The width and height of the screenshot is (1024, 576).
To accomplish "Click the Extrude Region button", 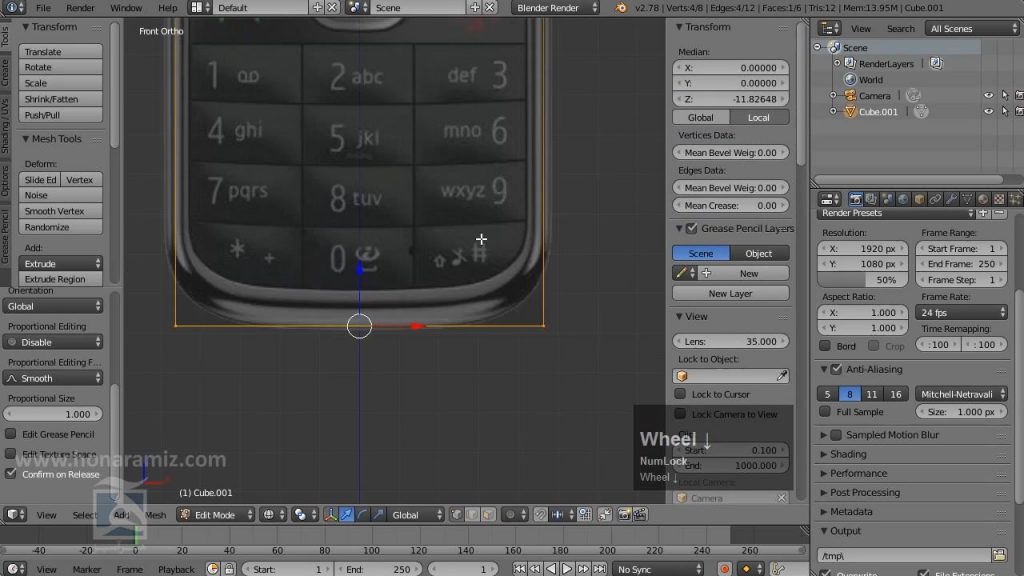I will 60,279.
